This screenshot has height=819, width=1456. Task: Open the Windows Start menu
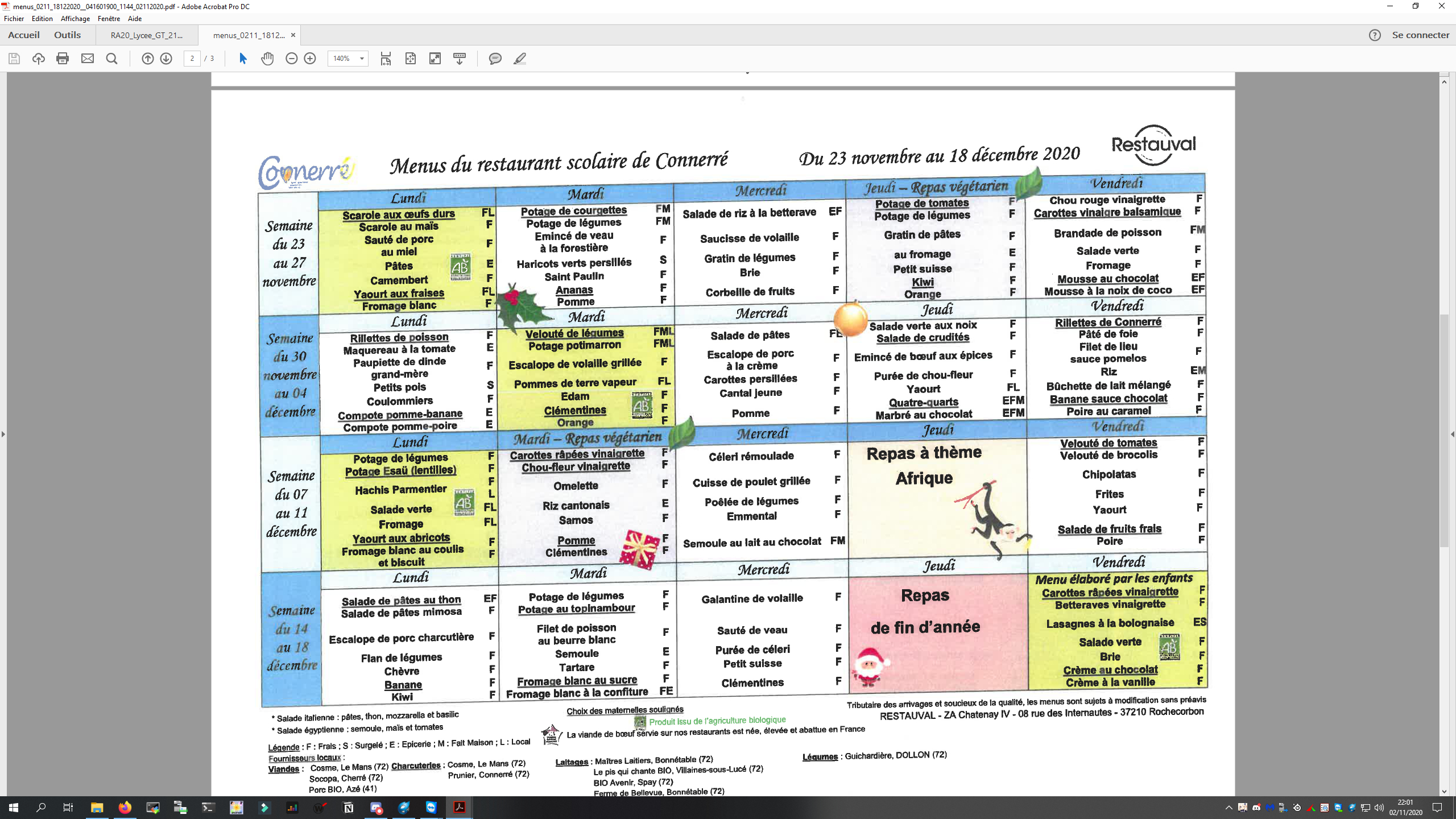point(14,808)
